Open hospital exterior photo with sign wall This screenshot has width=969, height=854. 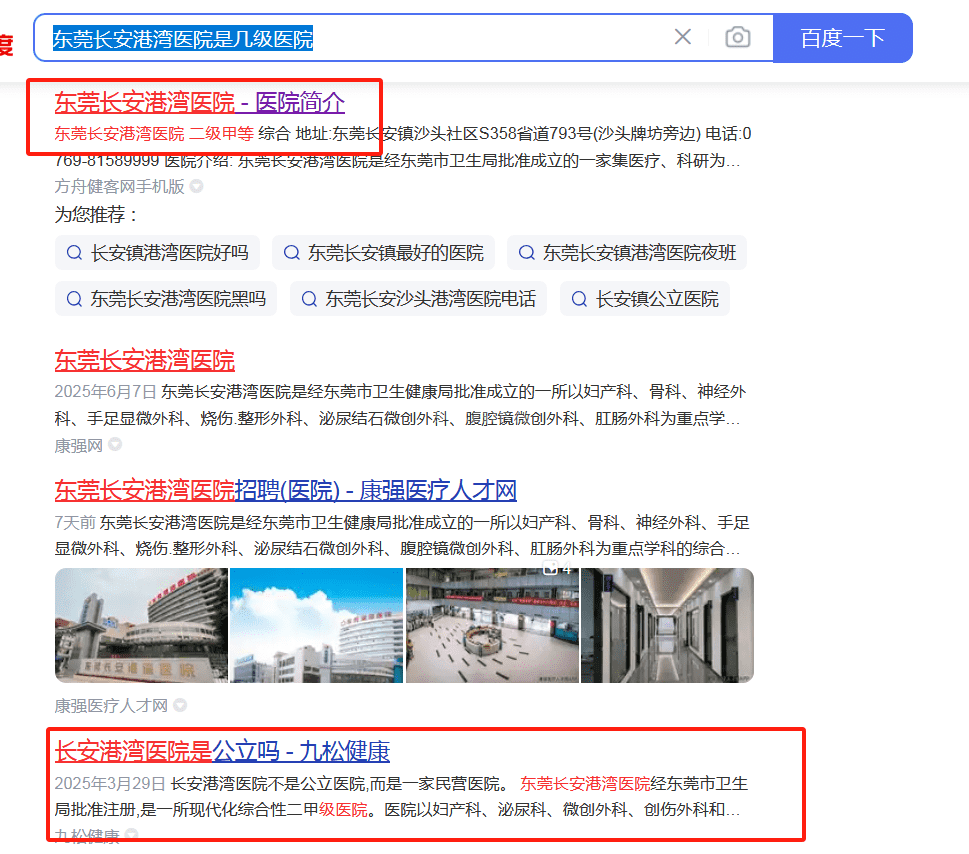point(142,625)
